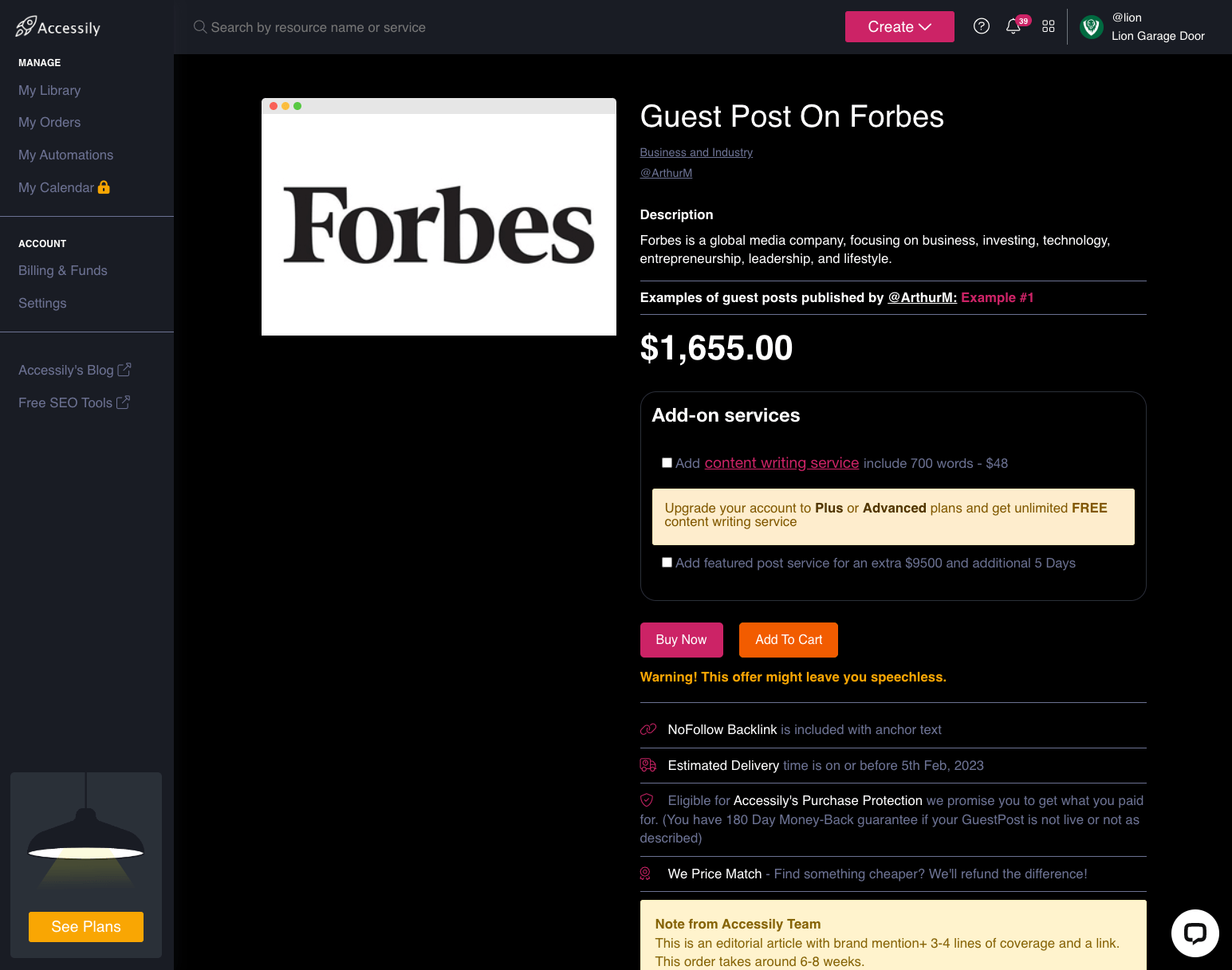Click the Create button chevron arrow
Viewport: 1232px width, 970px height.
tap(926, 26)
